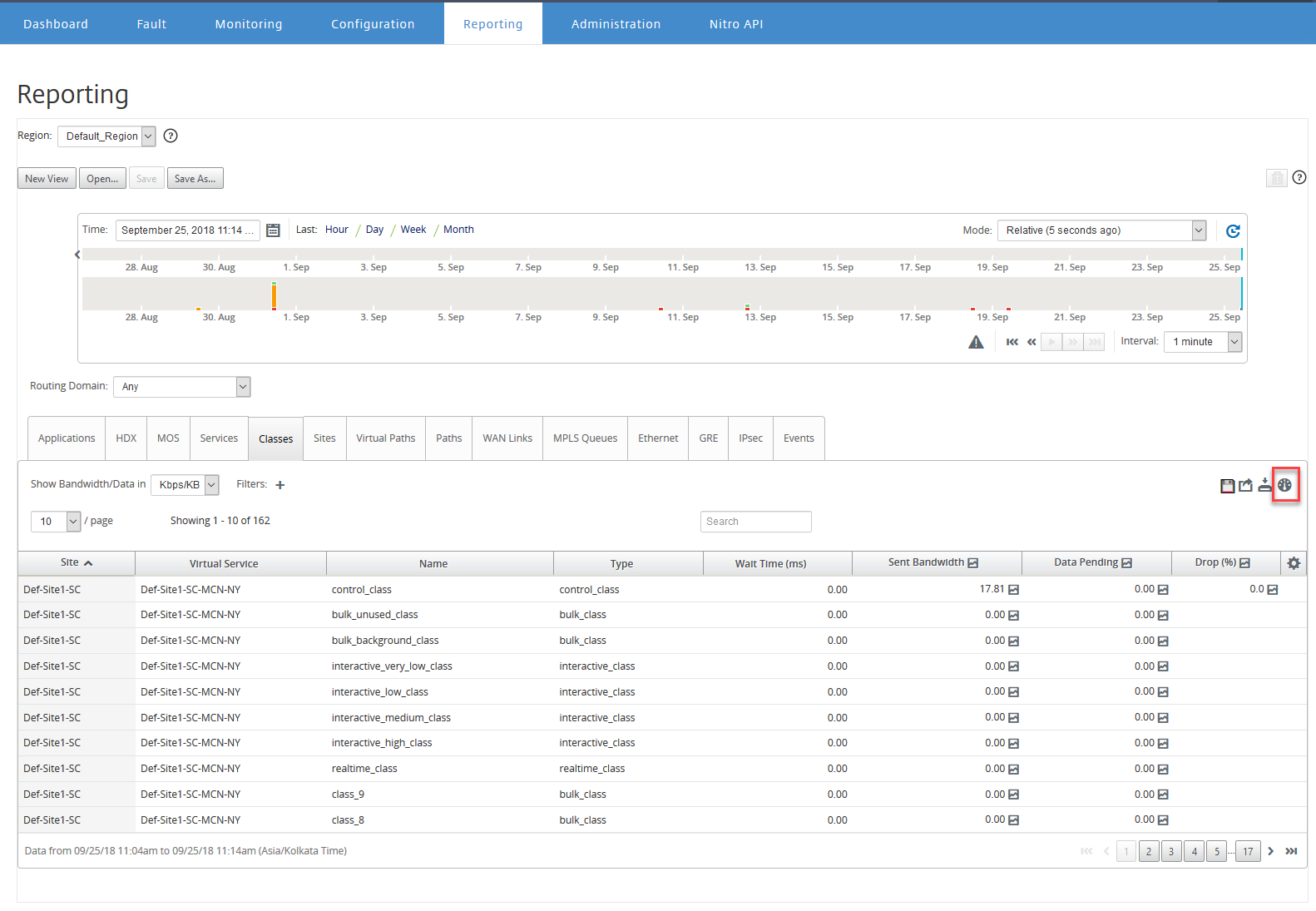Click the download data icon
This screenshot has height=911, width=1316.
pos(1264,485)
